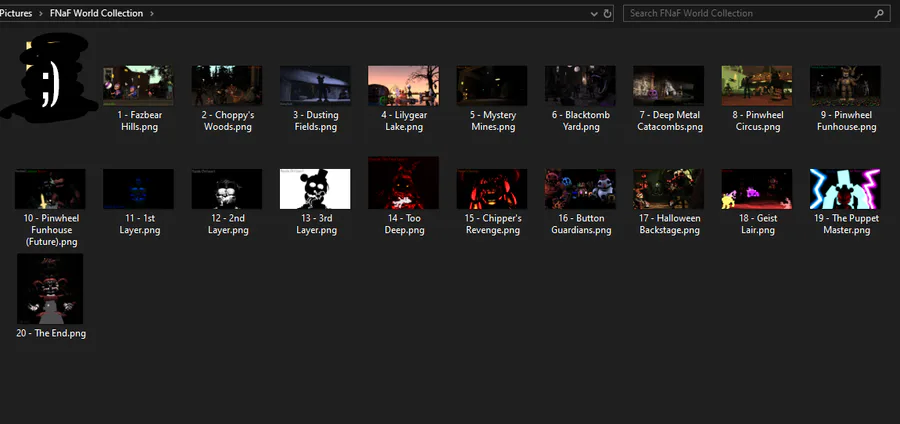
Task: Select 3 - Dusting Fields thumbnail
Action: tap(315, 85)
